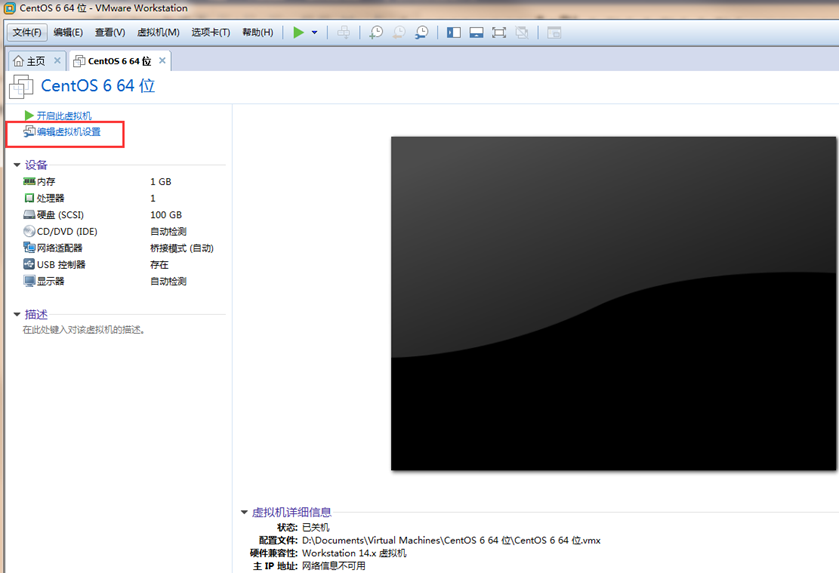
Task: Click the configuration file path text
Action: [x=451, y=540]
